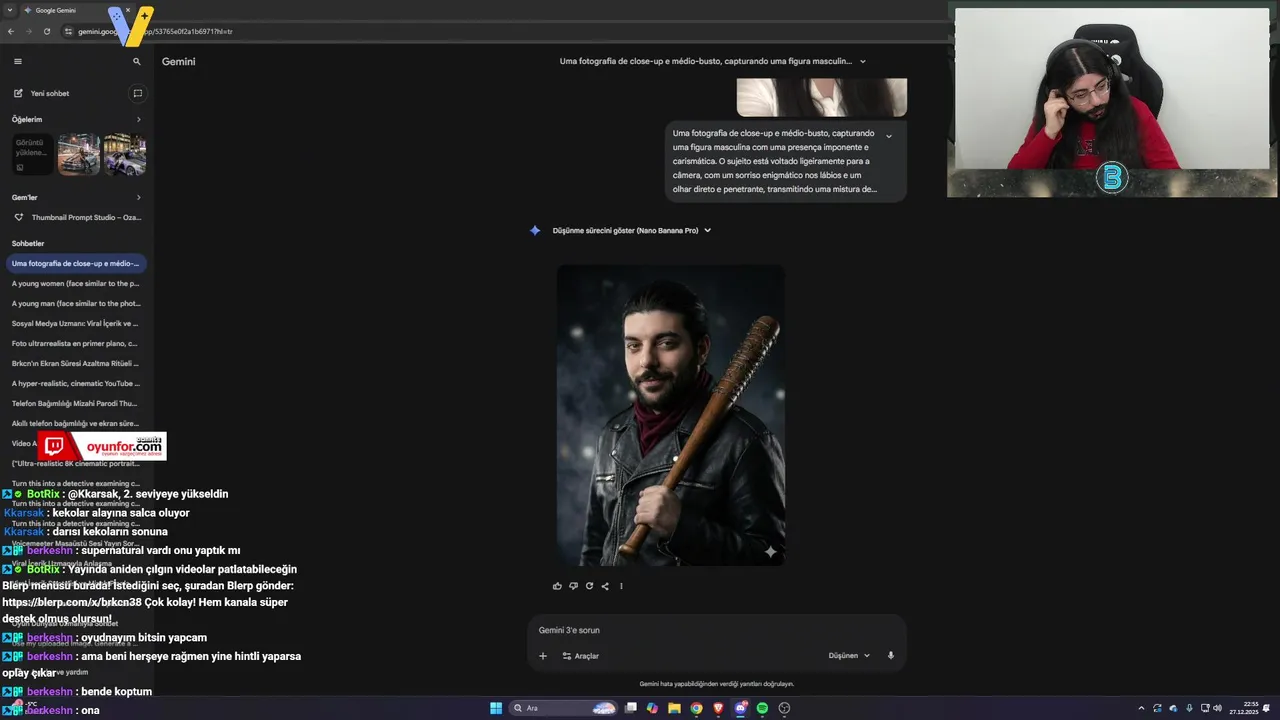Screen dimensions: 1280x720
Task: Expand the Öğelerim section arrow
Action: point(138,119)
